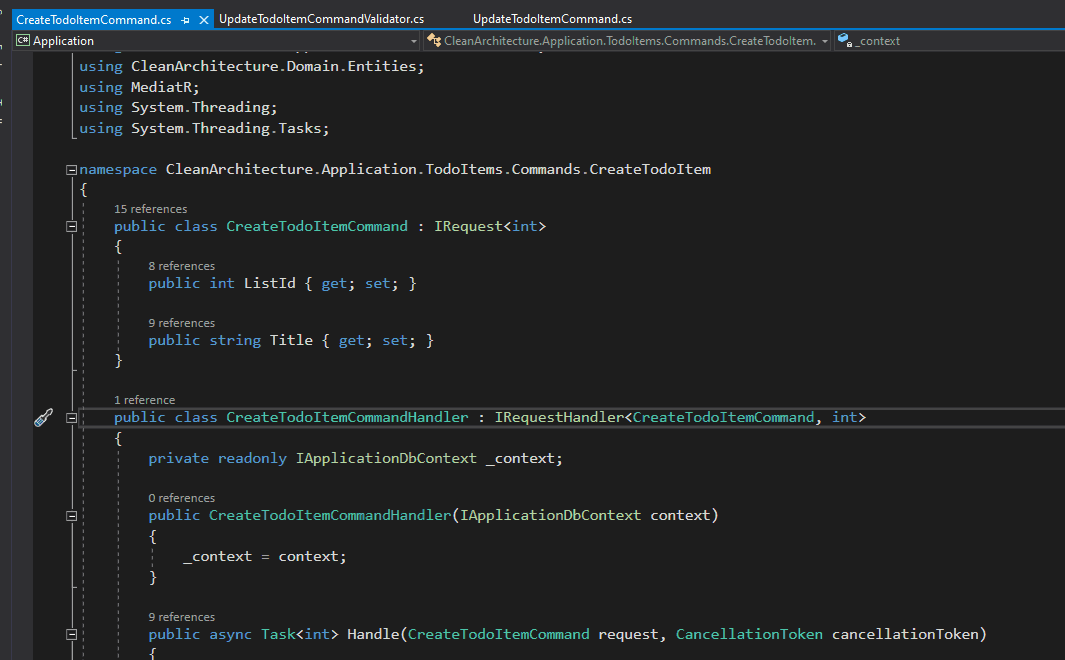Click the C# Application project icon
This screenshot has height=660, width=1065.
23,41
